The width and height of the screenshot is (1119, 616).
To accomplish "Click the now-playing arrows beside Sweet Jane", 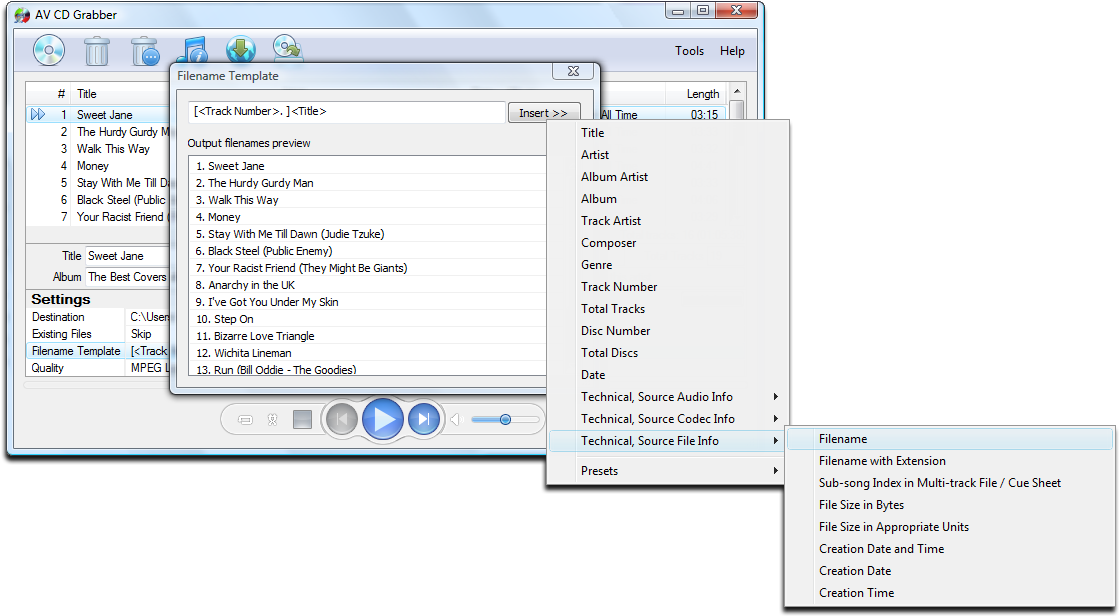I will [x=38, y=114].
